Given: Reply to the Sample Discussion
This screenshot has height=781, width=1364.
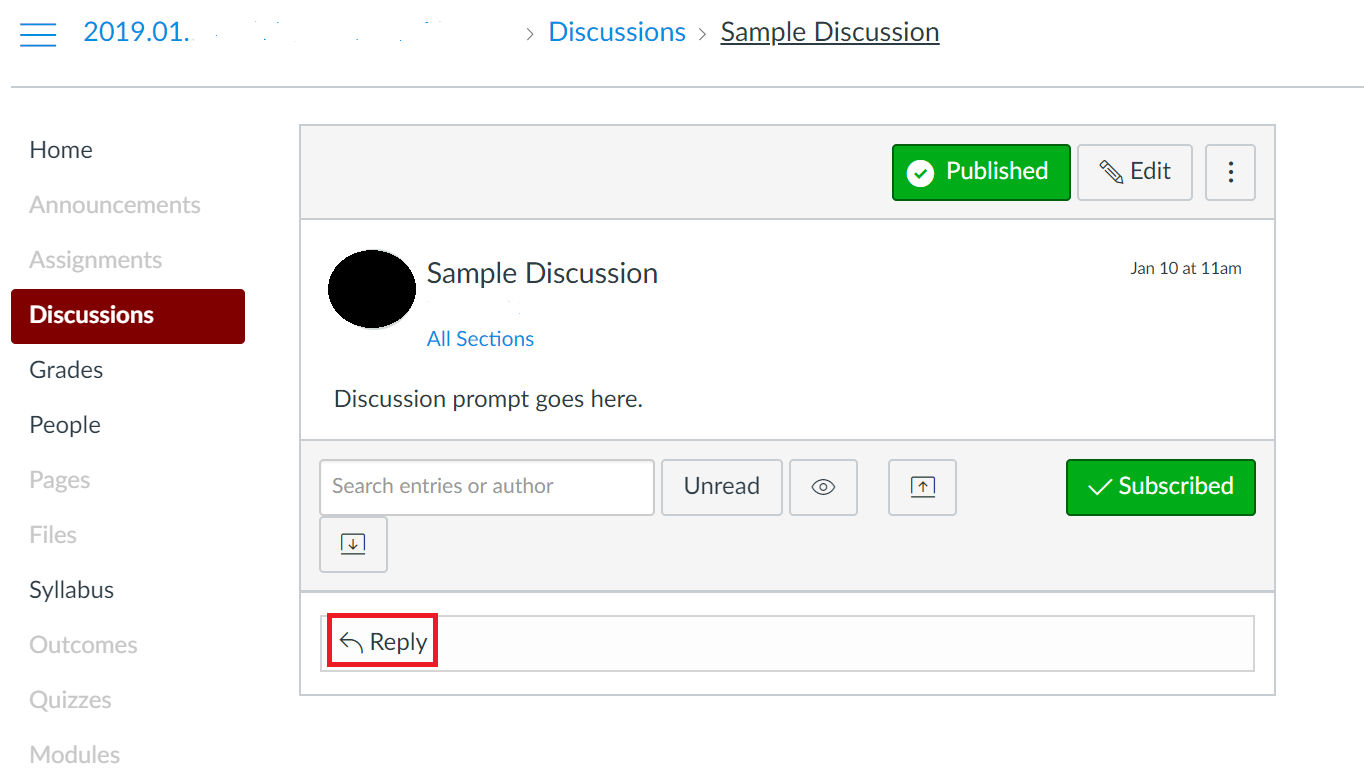Looking at the screenshot, I should pos(384,642).
